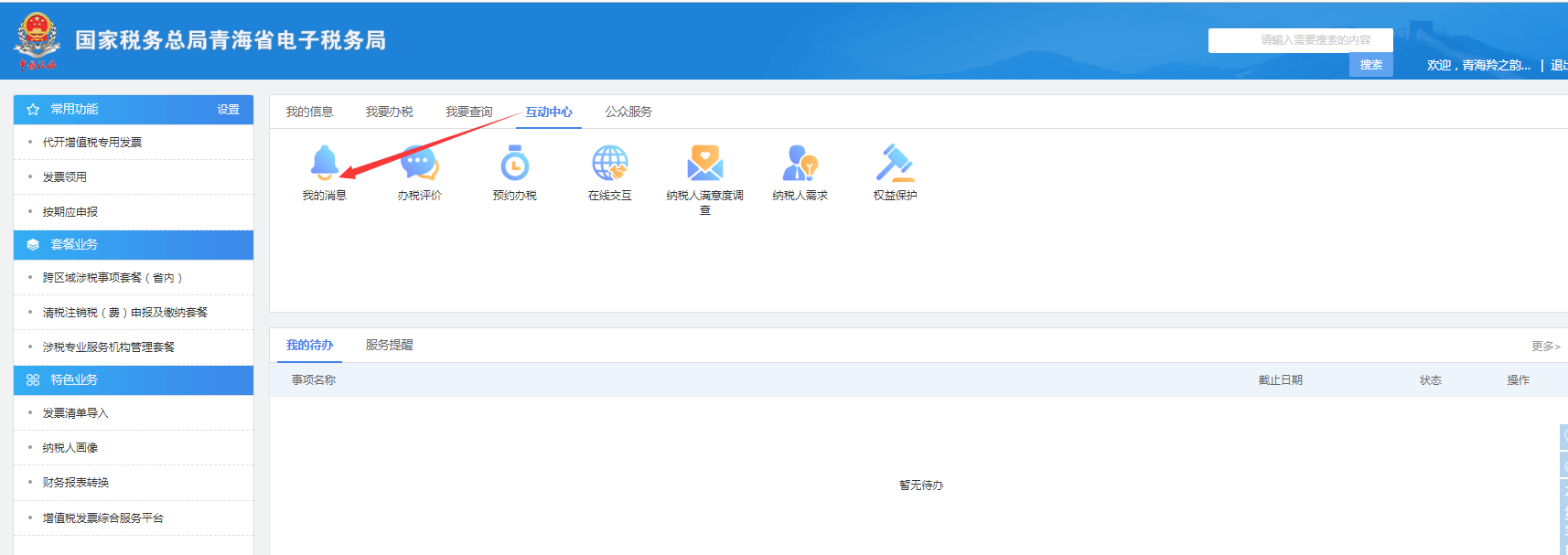
Task: Open 代开增值税专用发票 in sidebar
Action: tap(92, 143)
